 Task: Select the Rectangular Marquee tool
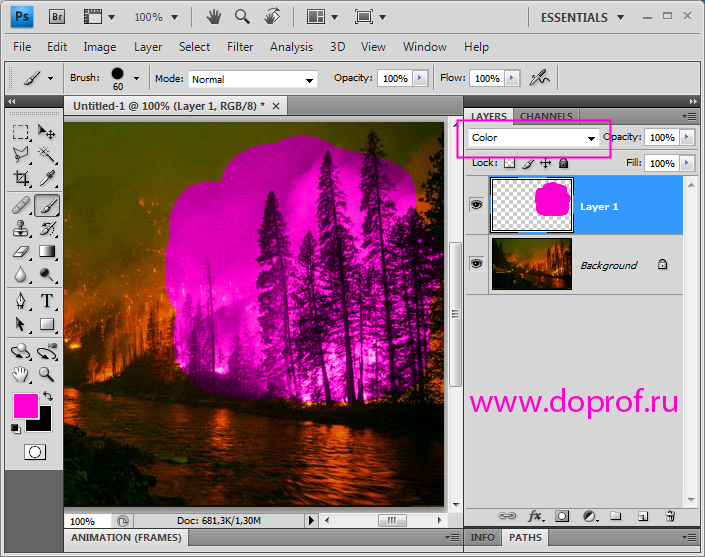[21, 132]
